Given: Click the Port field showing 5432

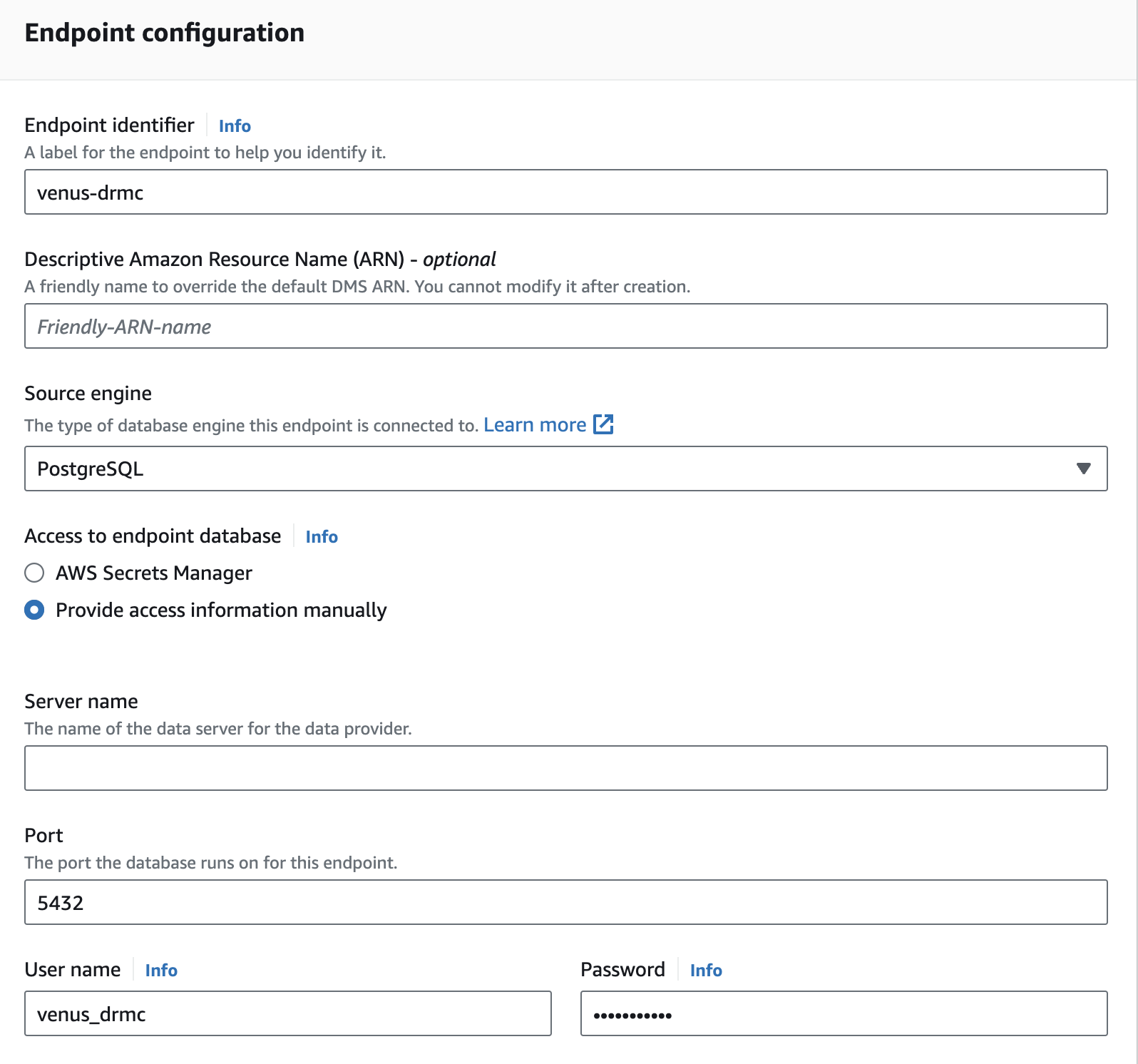Looking at the screenshot, I should coord(565,902).
